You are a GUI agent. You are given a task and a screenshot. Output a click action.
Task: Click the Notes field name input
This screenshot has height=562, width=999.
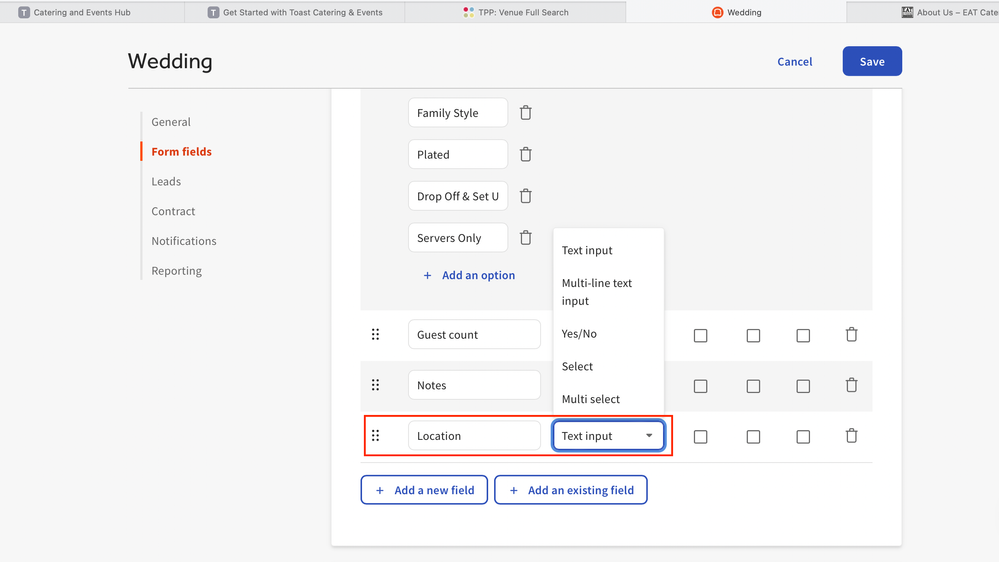click(474, 385)
